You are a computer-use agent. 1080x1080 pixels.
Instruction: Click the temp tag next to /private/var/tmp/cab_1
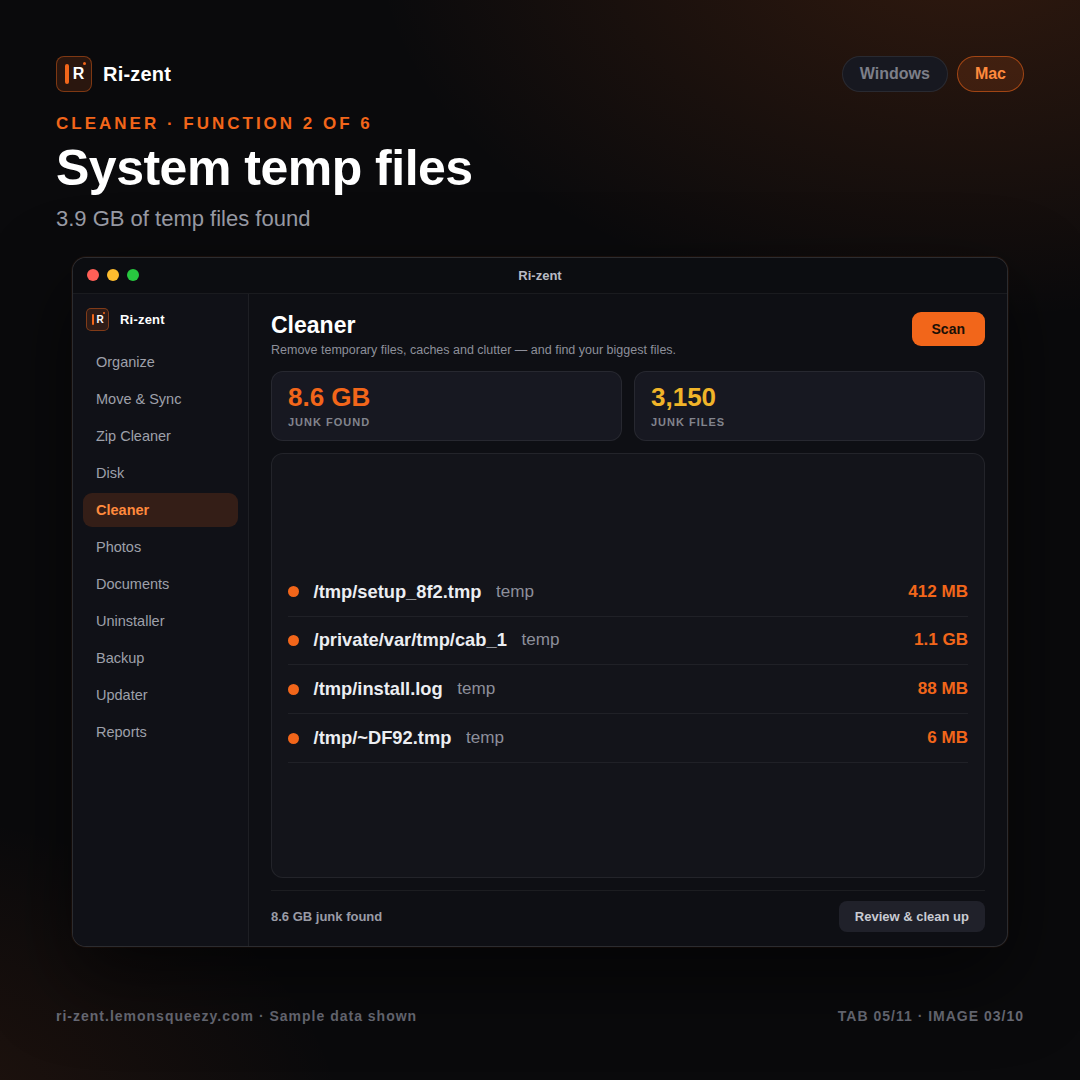541,640
